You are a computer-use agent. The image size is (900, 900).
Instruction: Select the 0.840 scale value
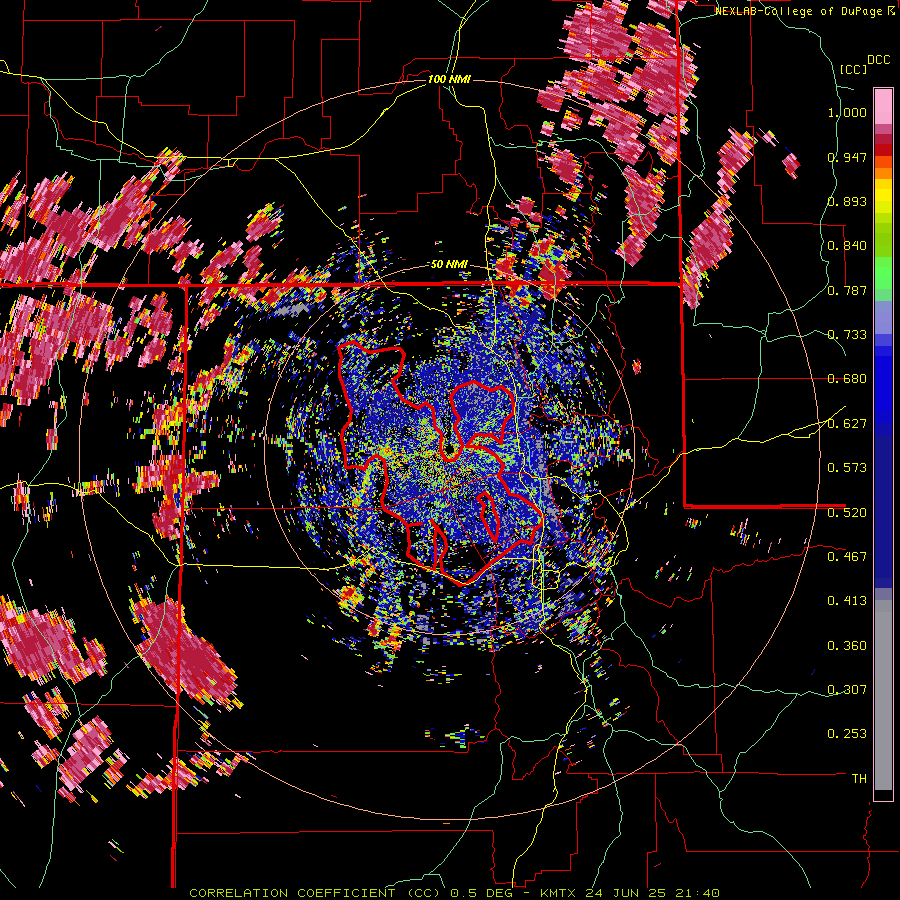click(x=847, y=246)
